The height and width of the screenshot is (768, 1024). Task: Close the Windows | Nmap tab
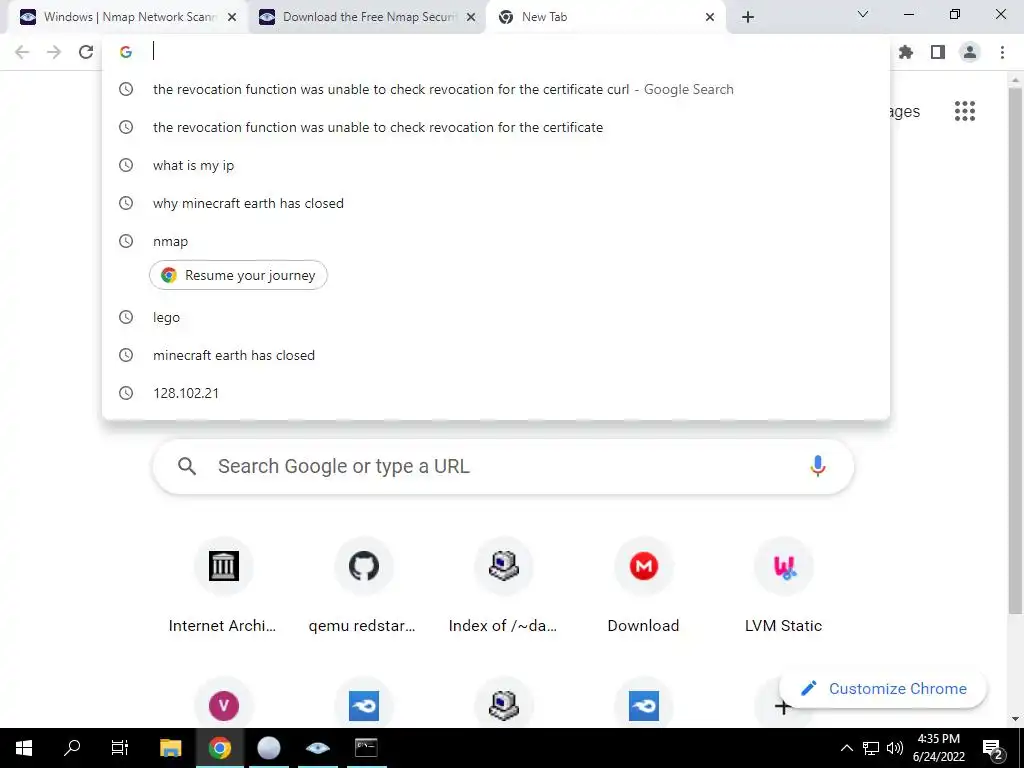pos(232,17)
